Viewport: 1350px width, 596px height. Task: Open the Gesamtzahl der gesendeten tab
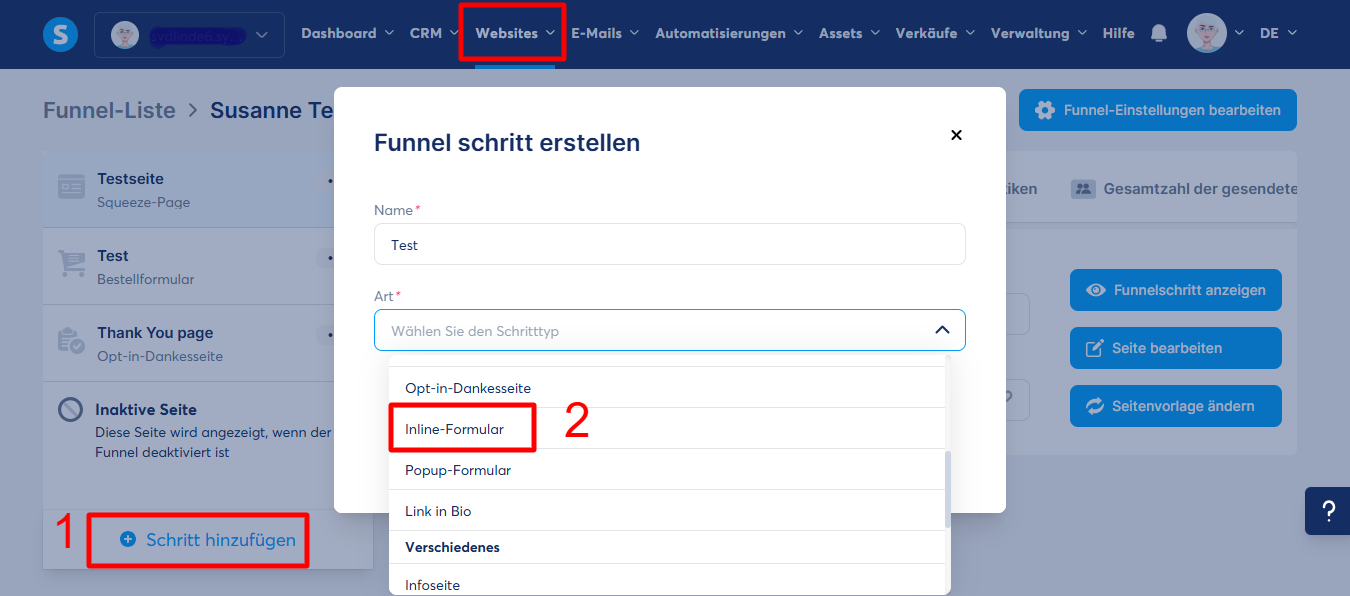(1184, 188)
